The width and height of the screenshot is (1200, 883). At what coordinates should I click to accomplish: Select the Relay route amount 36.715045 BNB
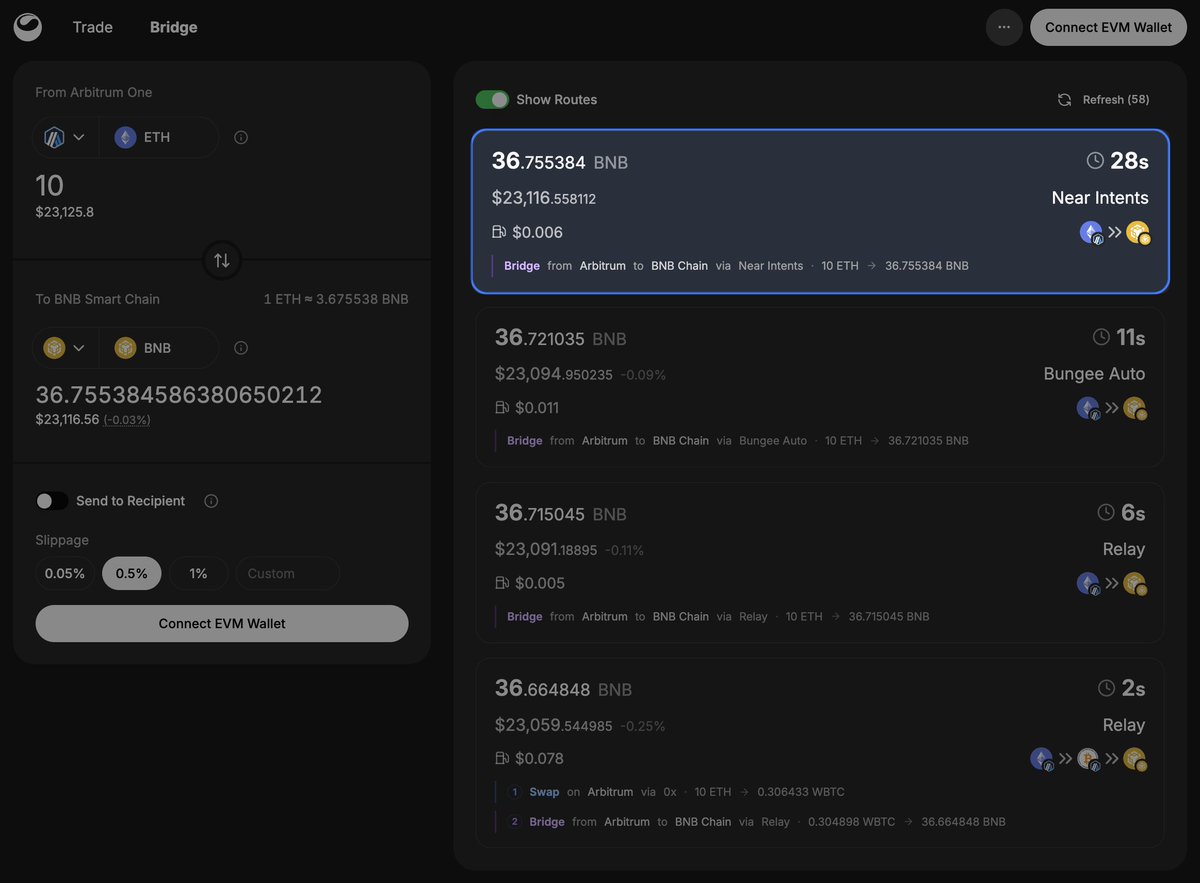tap(560, 513)
